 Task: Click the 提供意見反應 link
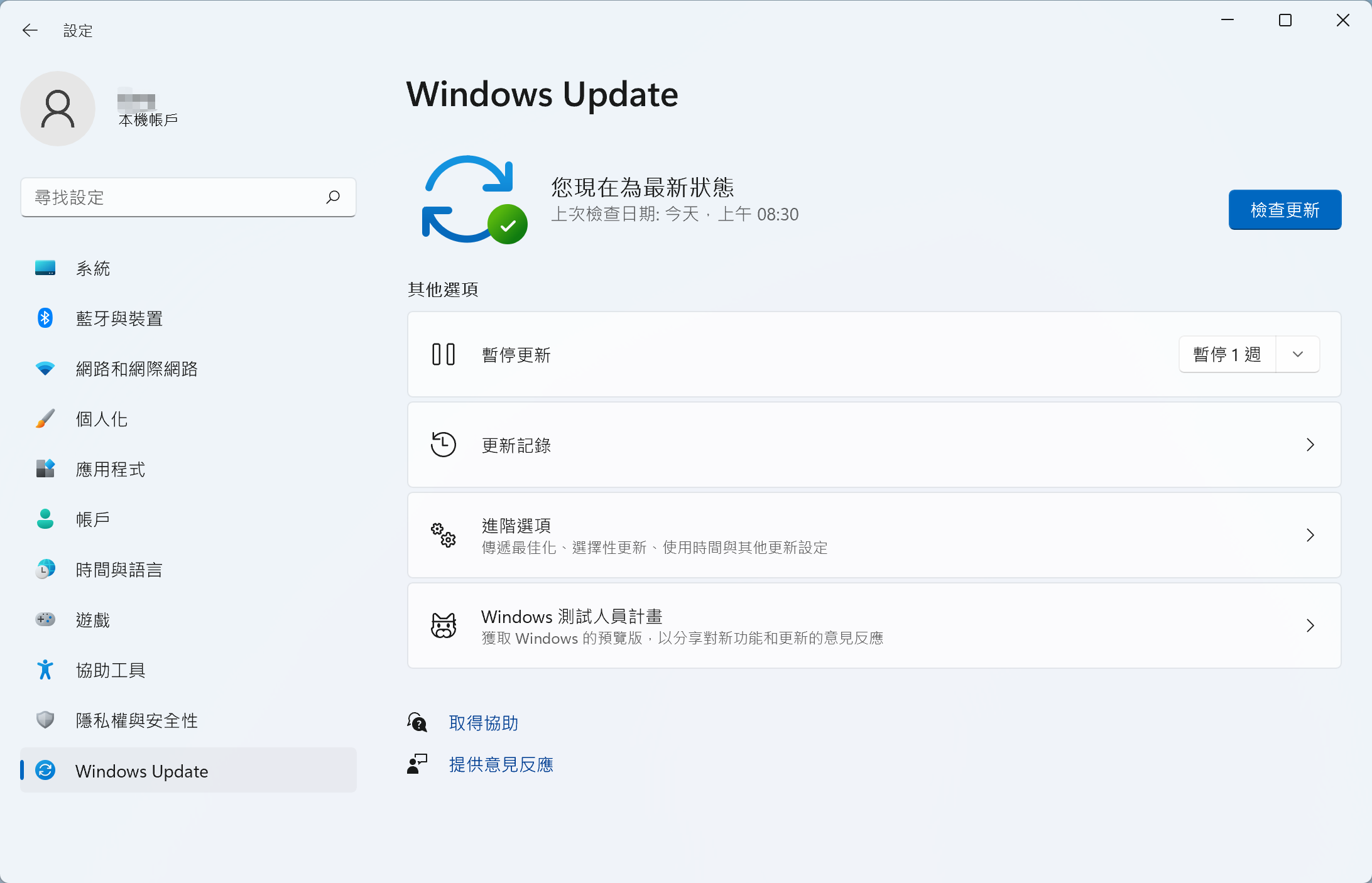click(501, 764)
